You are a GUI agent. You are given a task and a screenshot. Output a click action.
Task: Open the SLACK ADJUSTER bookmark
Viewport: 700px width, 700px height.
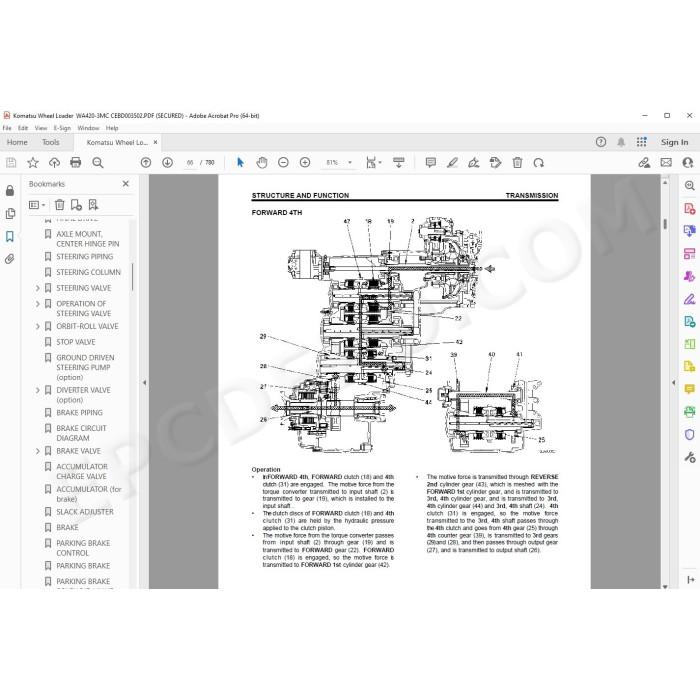pyautogui.click(x=85, y=512)
